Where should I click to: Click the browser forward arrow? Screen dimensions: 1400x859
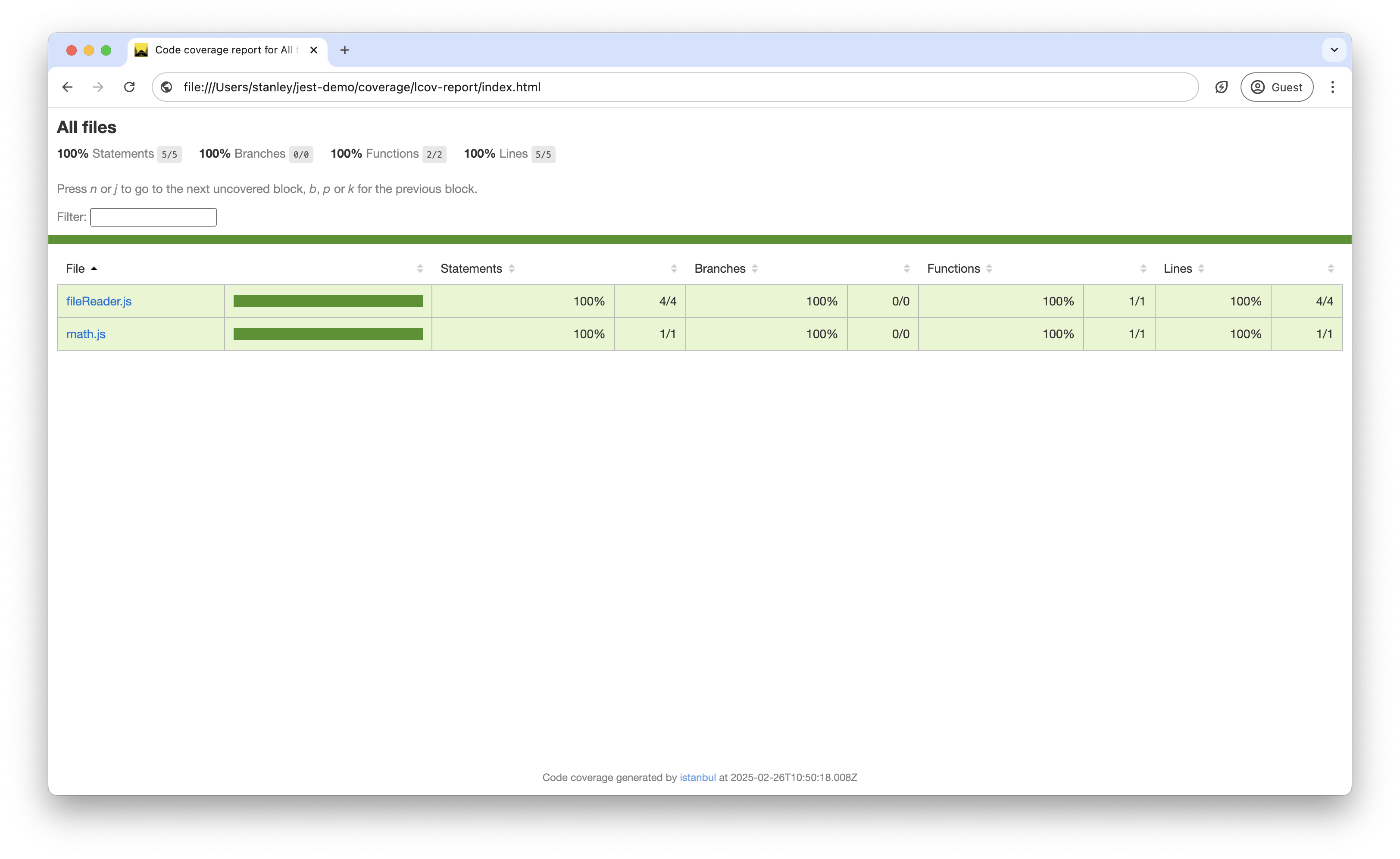(98, 87)
